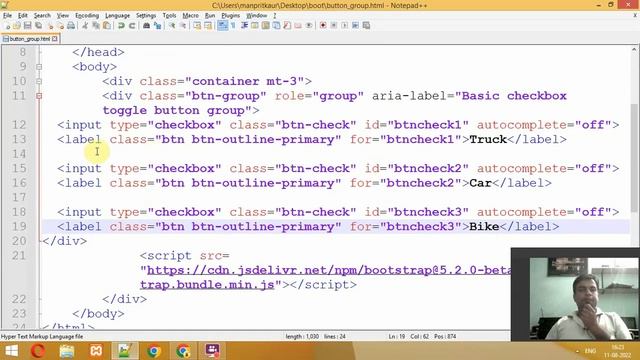Click the Redo toolbar icon

132,25
